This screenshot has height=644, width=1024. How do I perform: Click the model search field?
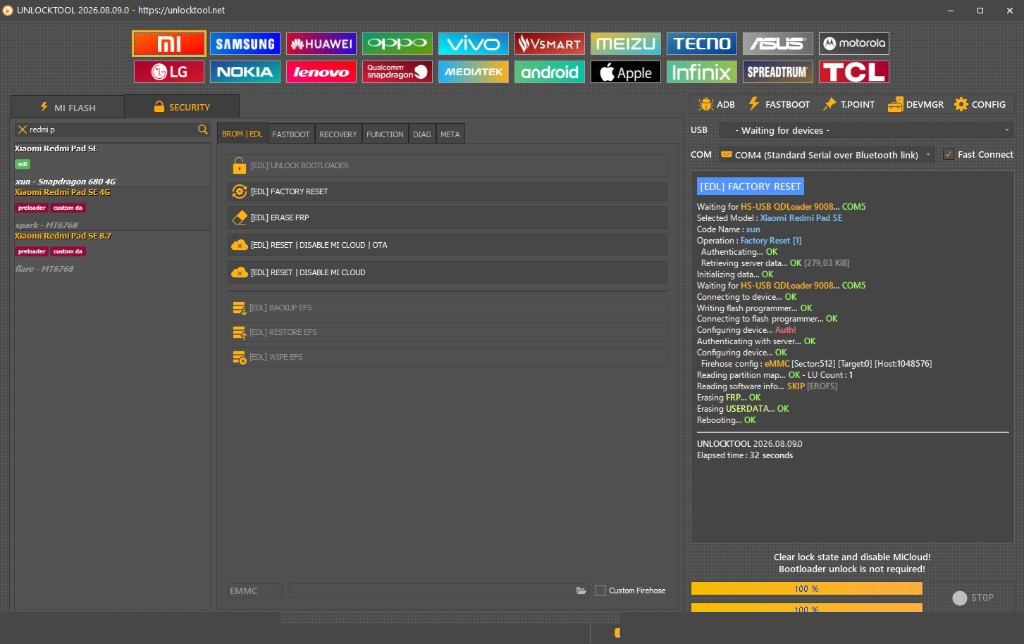point(112,129)
